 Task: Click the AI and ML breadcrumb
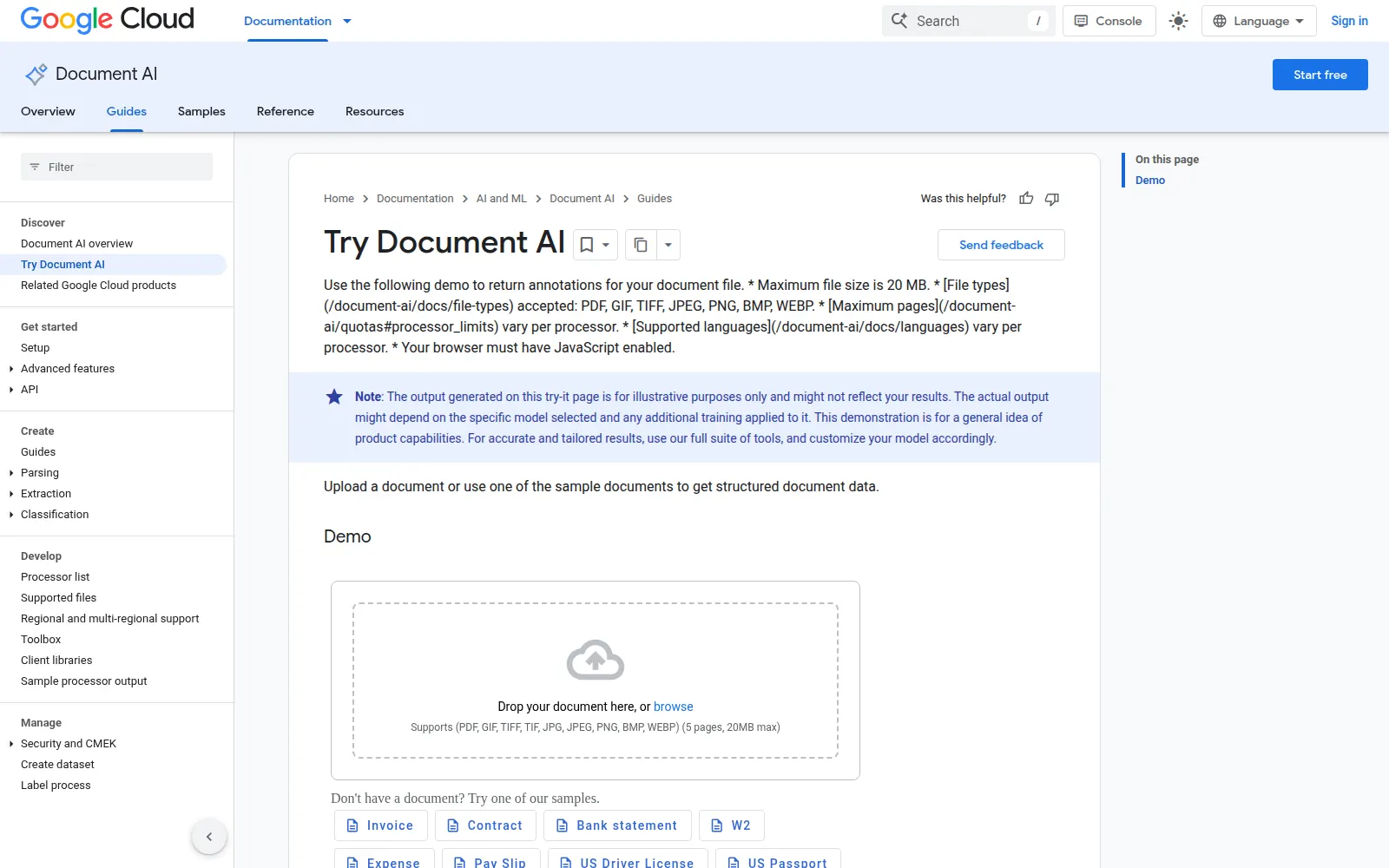(501, 199)
